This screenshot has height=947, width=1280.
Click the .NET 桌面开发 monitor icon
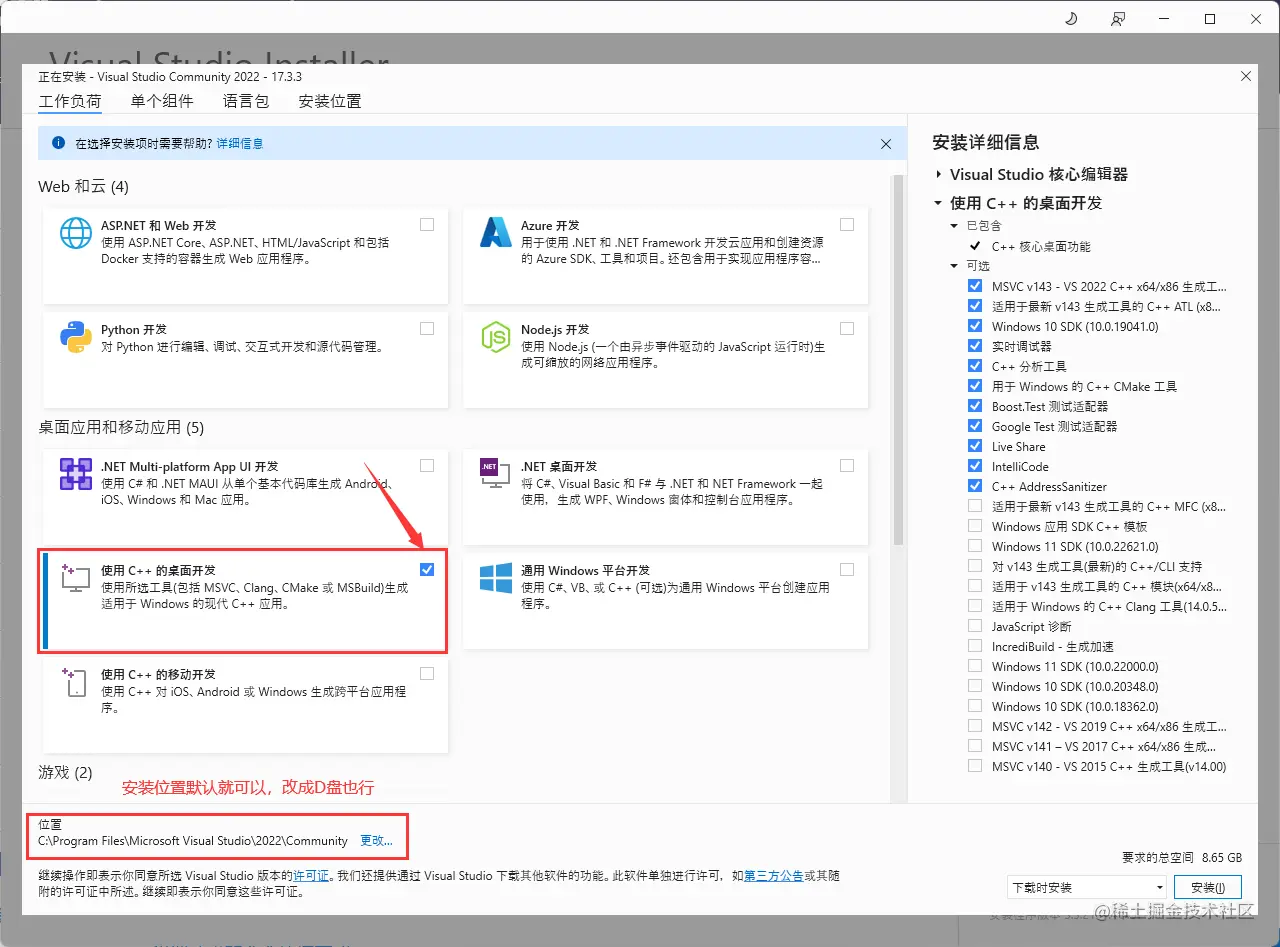coord(496,474)
